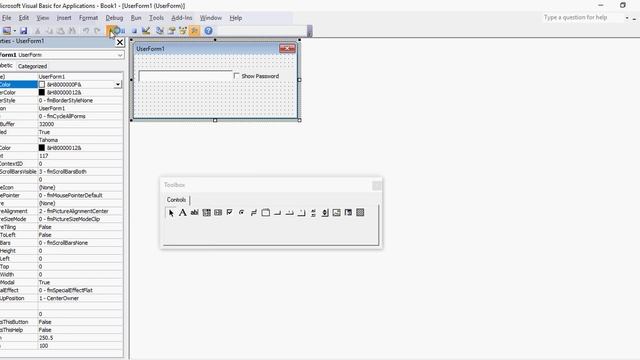Select the RefEdit control in Toolbox
The height and width of the screenshot is (360, 640).
click(x=348, y=213)
